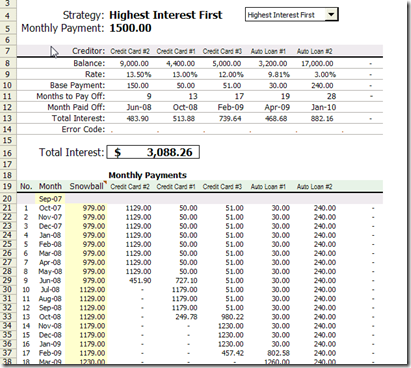Click the rate cell 12.00%
This screenshot has width=411, height=368.
coord(231,75)
